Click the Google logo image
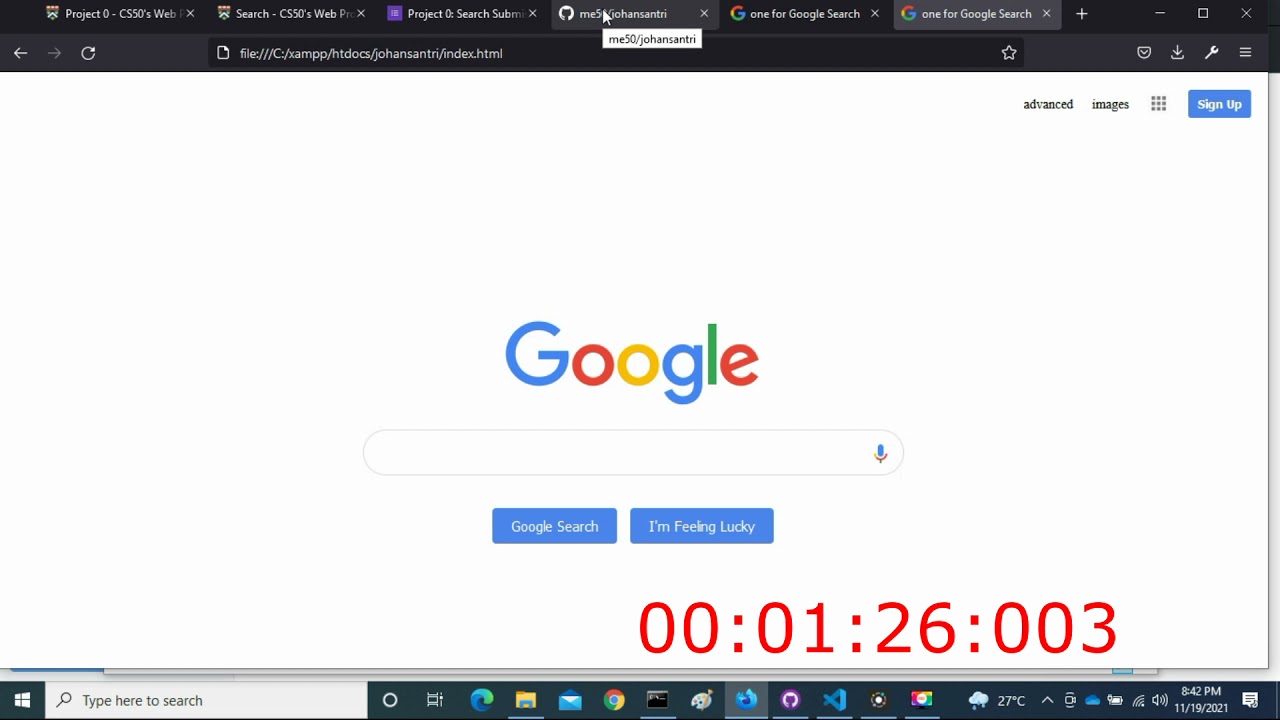1280x720 pixels. pyautogui.click(x=632, y=362)
